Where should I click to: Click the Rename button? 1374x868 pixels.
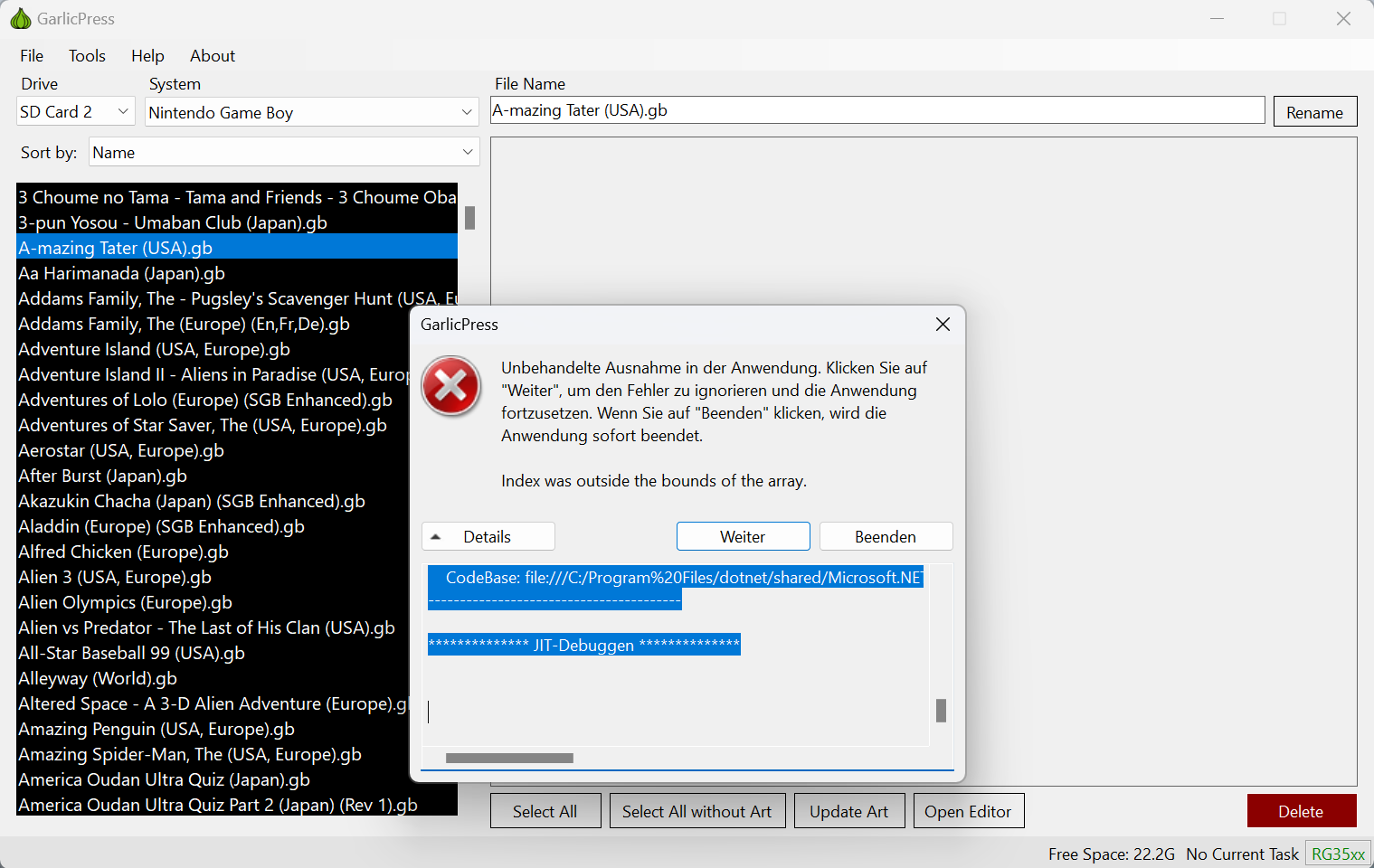coord(1314,111)
